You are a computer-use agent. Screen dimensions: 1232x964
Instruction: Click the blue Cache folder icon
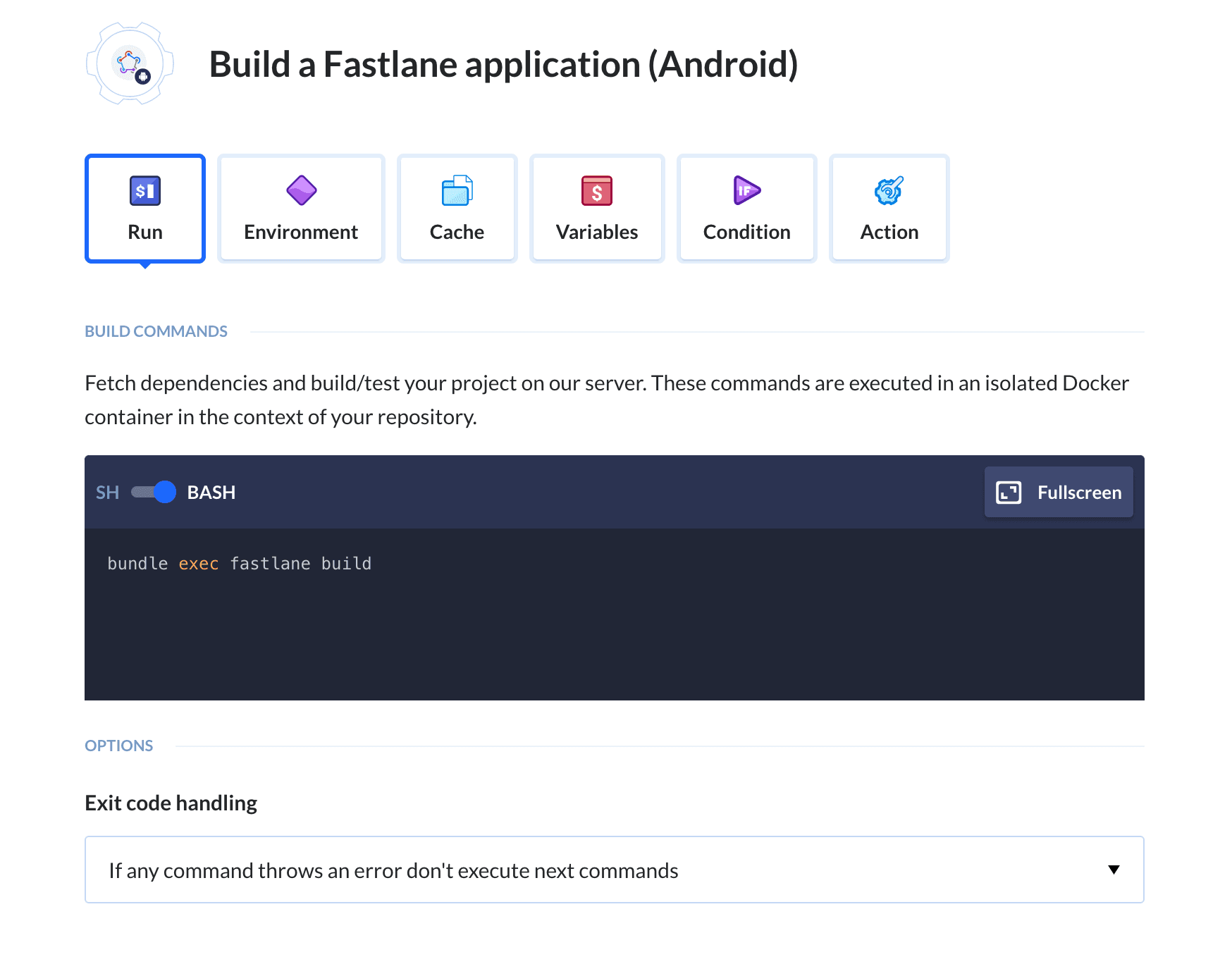coord(457,190)
